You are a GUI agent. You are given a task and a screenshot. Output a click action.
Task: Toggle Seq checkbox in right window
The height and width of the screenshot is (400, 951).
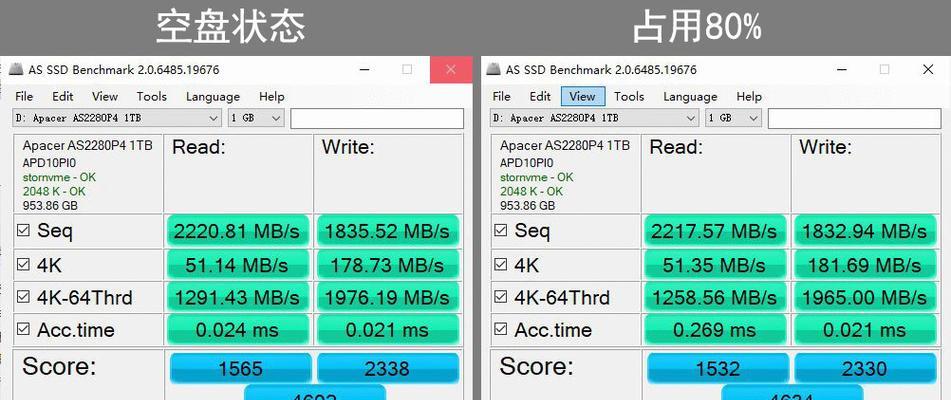pos(500,230)
